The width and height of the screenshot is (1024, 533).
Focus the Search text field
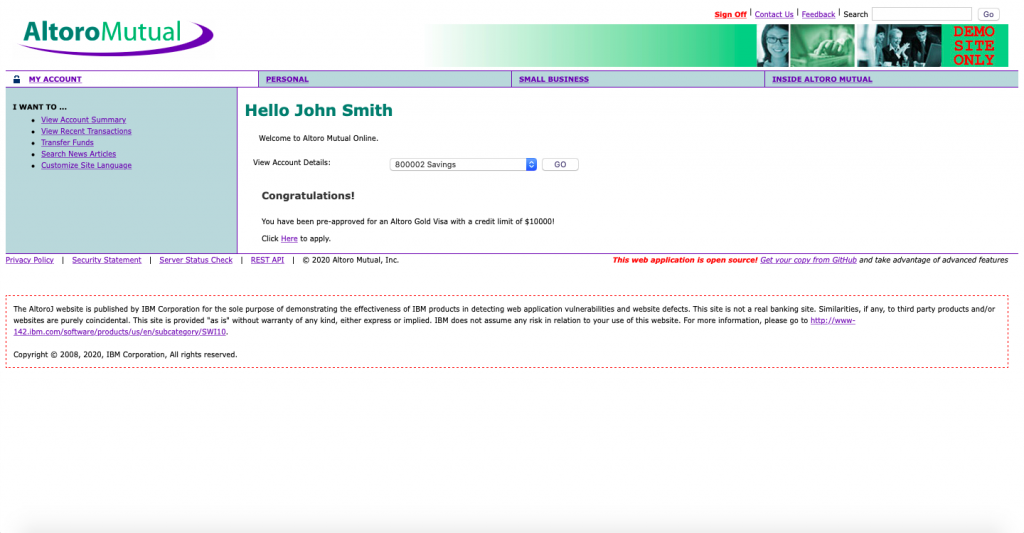pos(921,14)
